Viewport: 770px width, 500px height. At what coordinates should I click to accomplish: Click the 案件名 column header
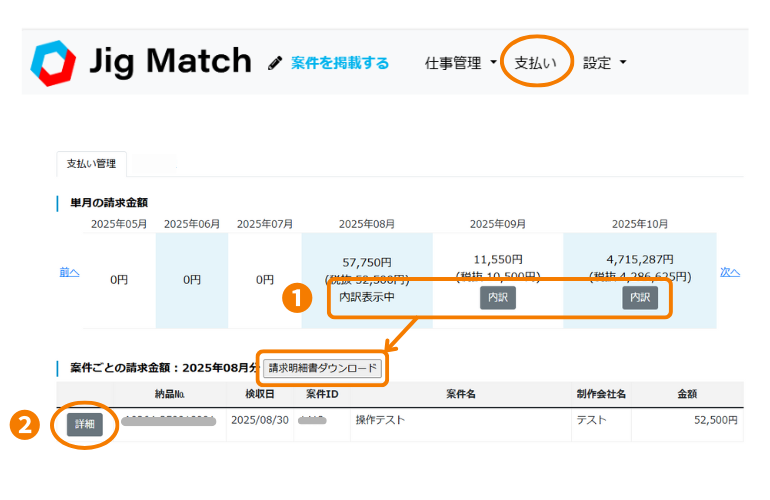459,394
